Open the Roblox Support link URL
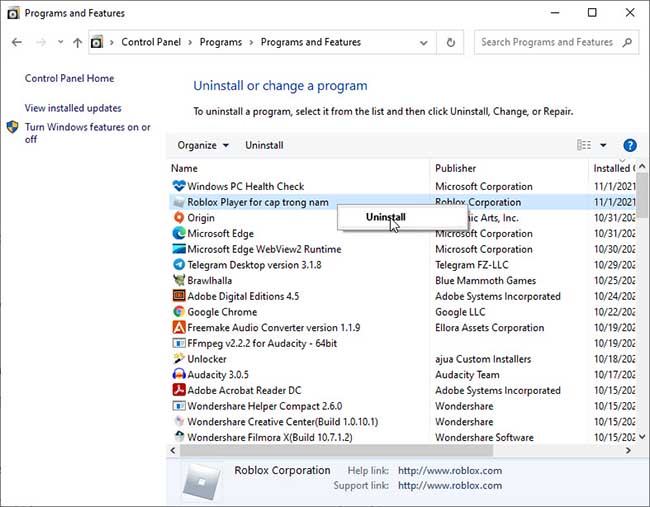The width and height of the screenshot is (650, 507). [x=450, y=485]
